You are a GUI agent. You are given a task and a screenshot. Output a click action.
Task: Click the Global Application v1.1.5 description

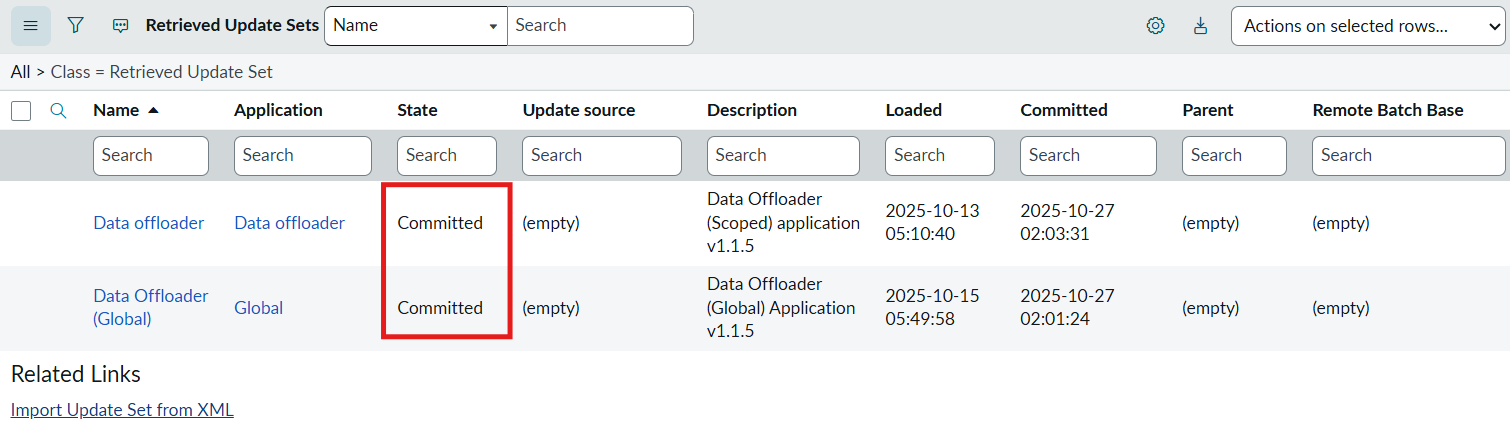pyautogui.click(x=781, y=308)
